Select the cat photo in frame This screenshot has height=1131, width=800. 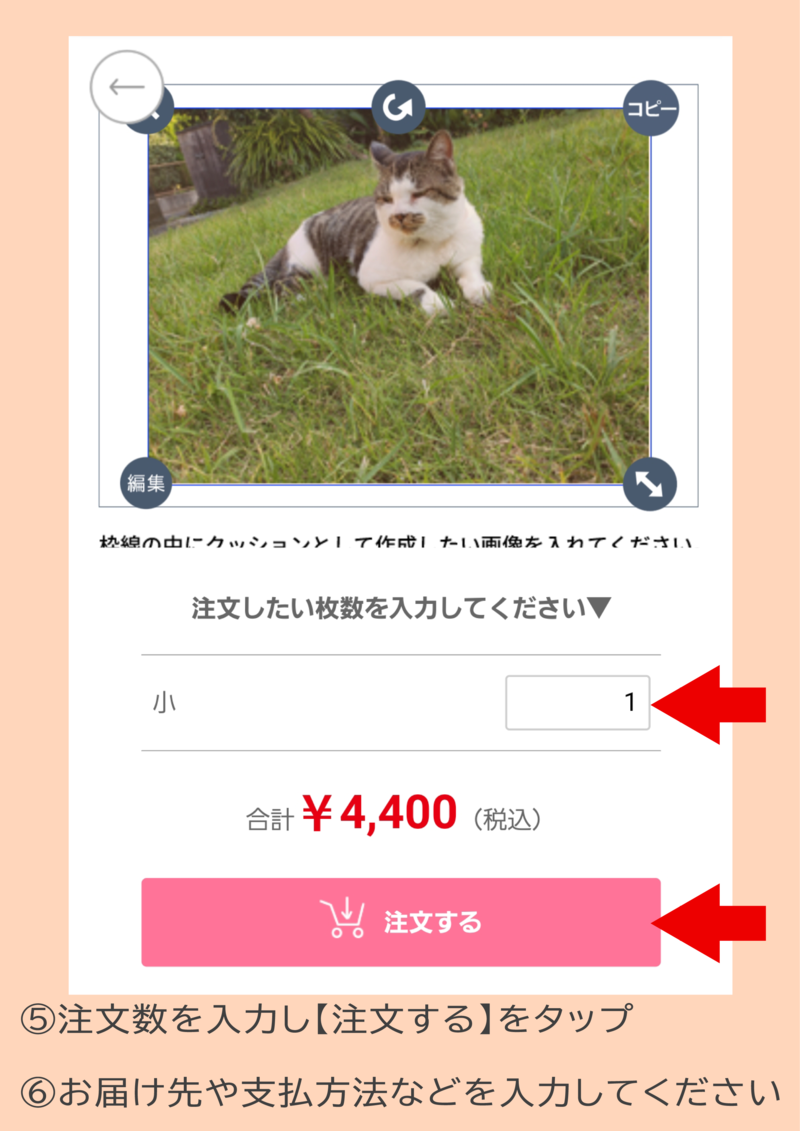pyautogui.click(x=399, y=296)
